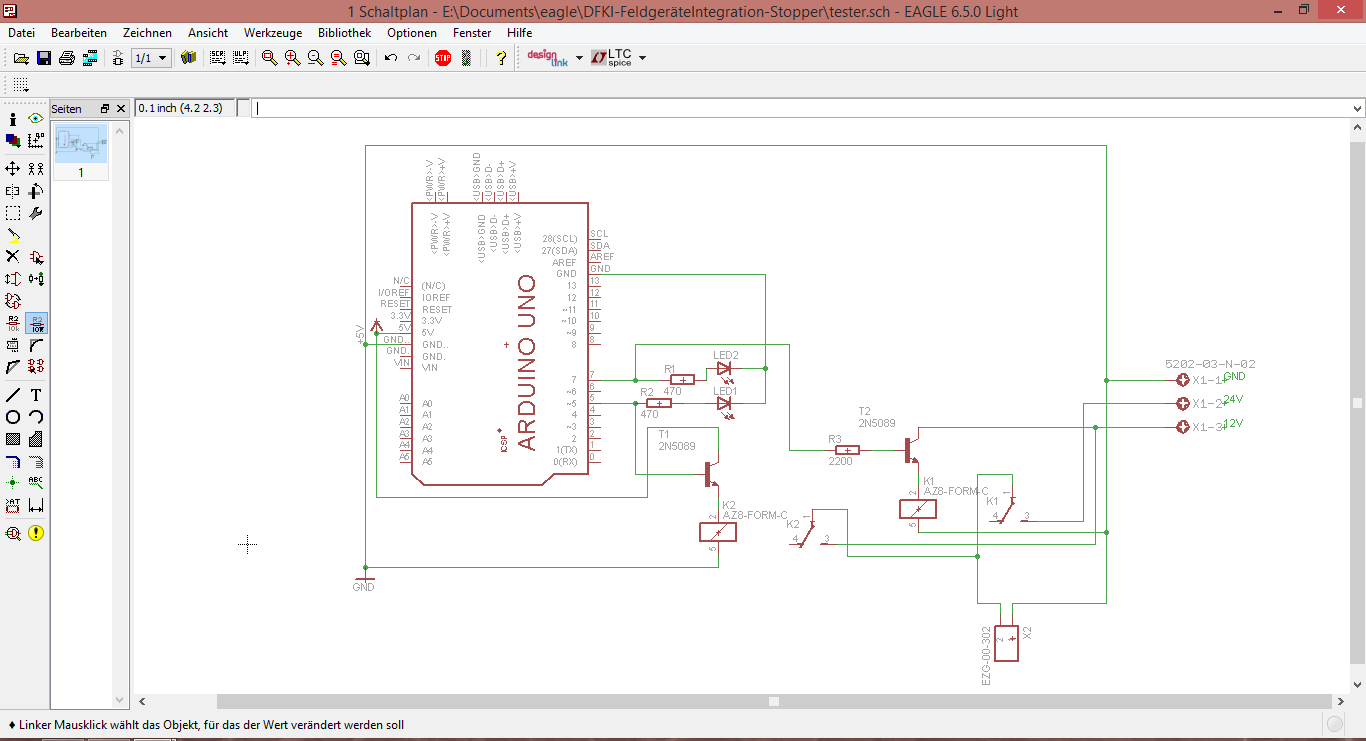This screenshot has width=1366, height=741.
Task: Select the active Value tool
Action: (x=36, y=323)
